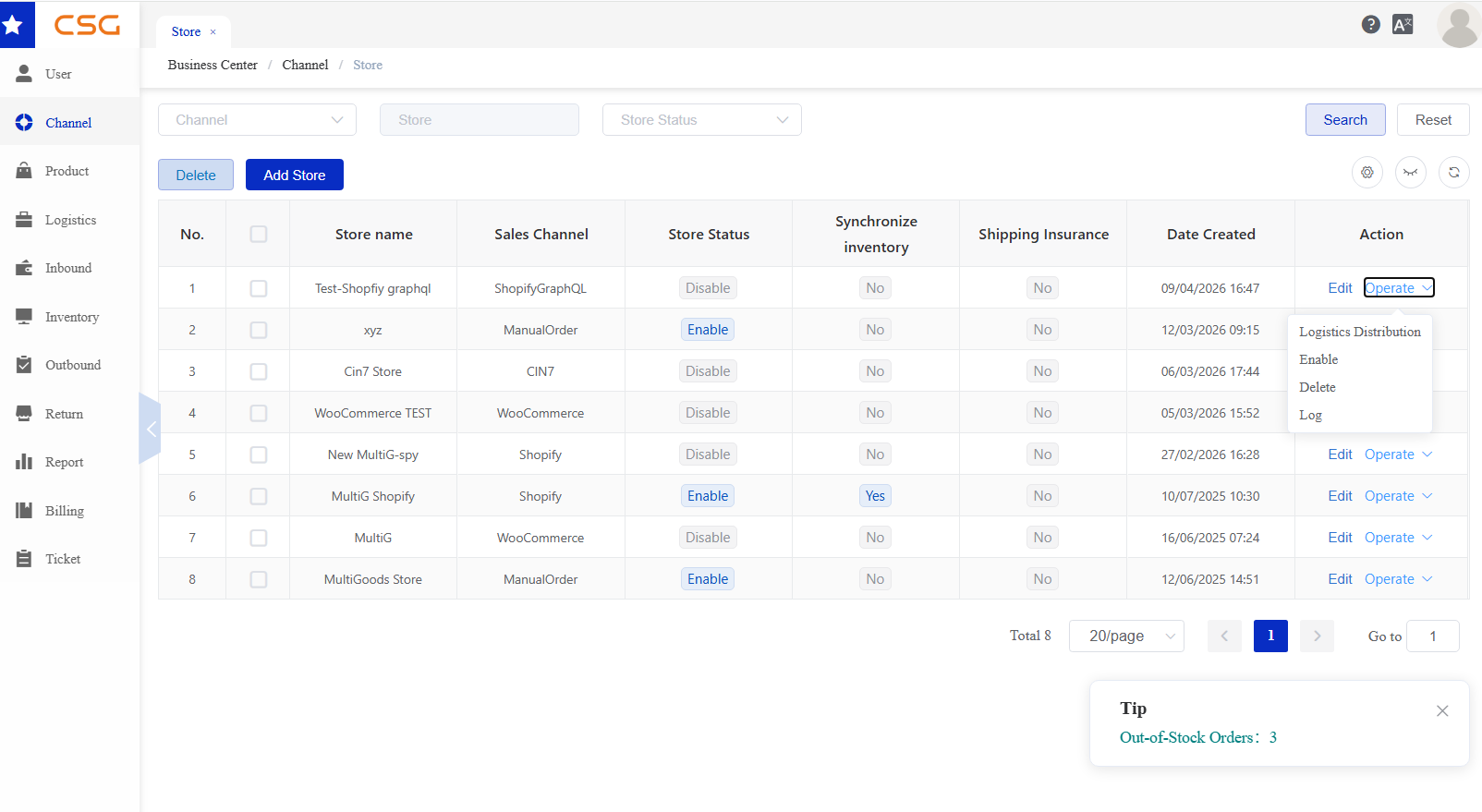Click the Reset button

click(x=1433, y=120)
